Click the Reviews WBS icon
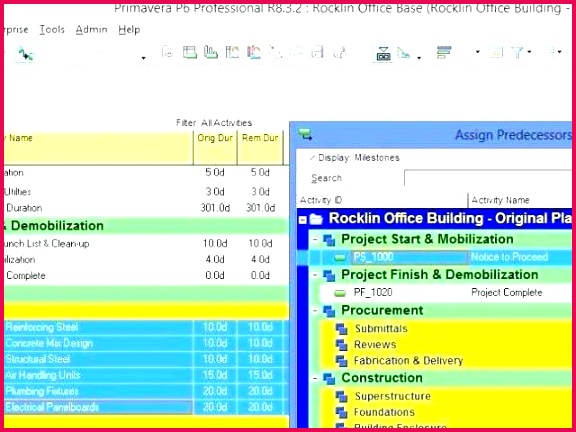This screenshot has width=576, height=432. 341,345
